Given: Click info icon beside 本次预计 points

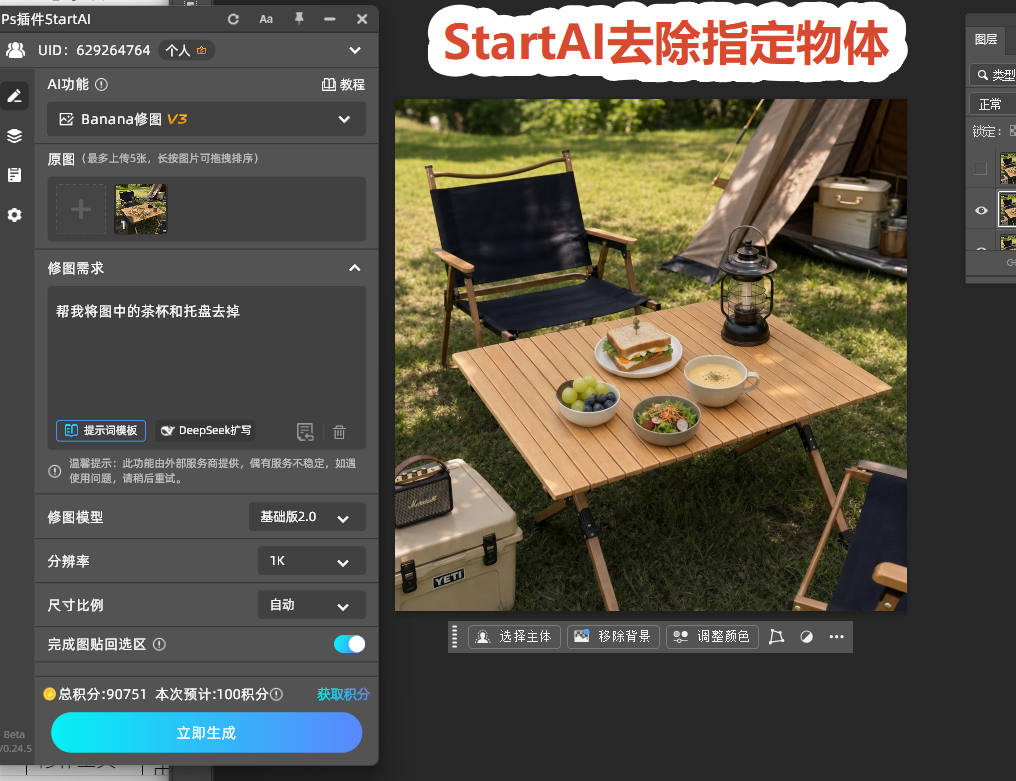Looking at the screenshot, I should 276,694.
